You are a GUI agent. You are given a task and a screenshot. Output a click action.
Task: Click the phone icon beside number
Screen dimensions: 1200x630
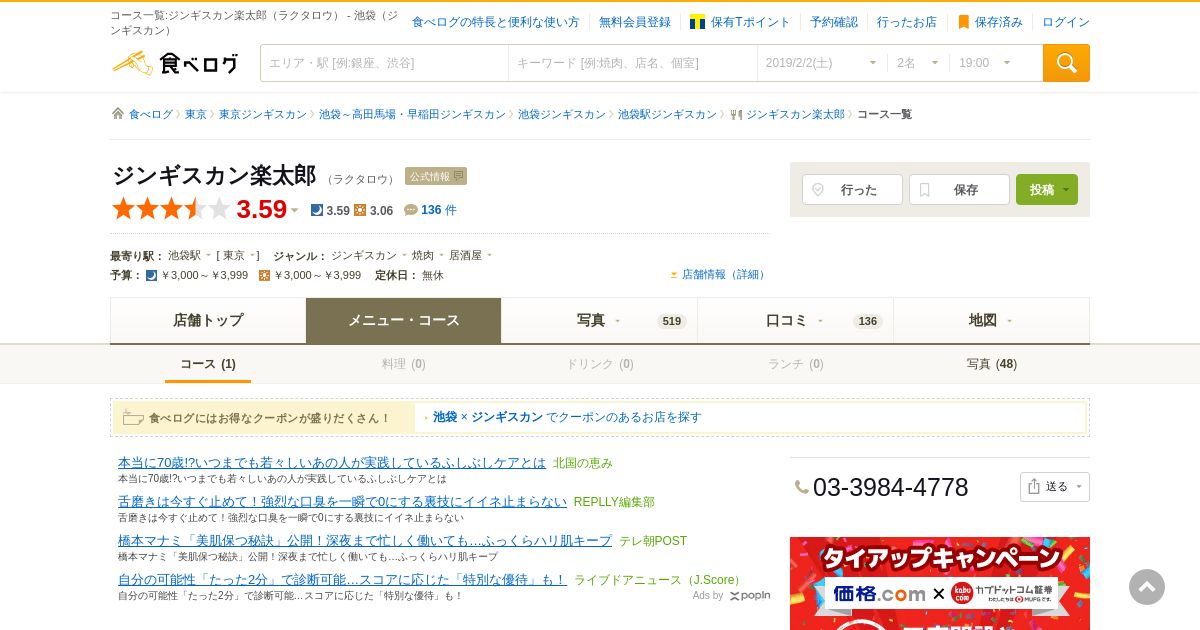(801, 487)
